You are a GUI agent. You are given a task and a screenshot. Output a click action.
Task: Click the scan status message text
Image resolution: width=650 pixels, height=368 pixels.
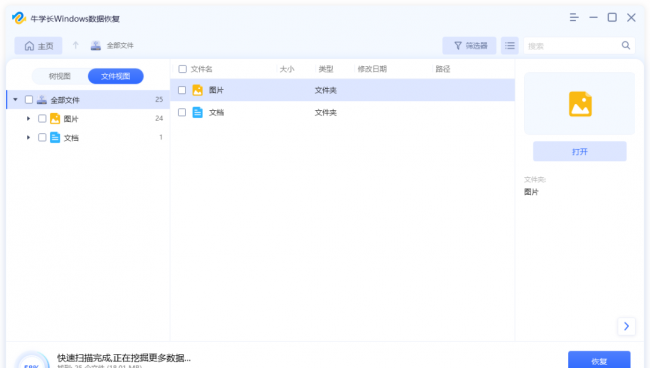124,358
